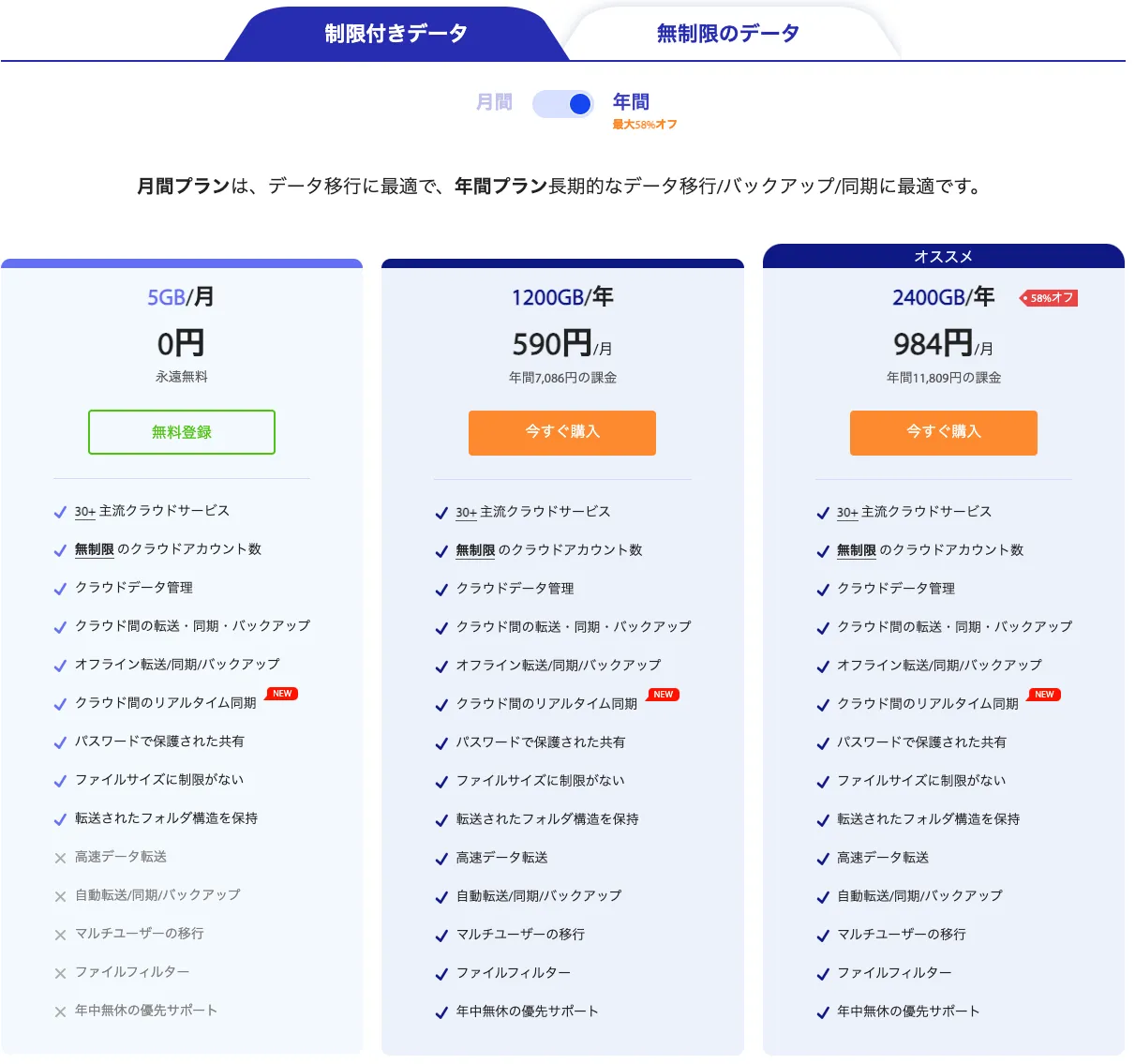This screenshot has width=1135, height=1064.
Task: Click underlined 無制限 link in 1200GB plan
Action: coord(475,550)
